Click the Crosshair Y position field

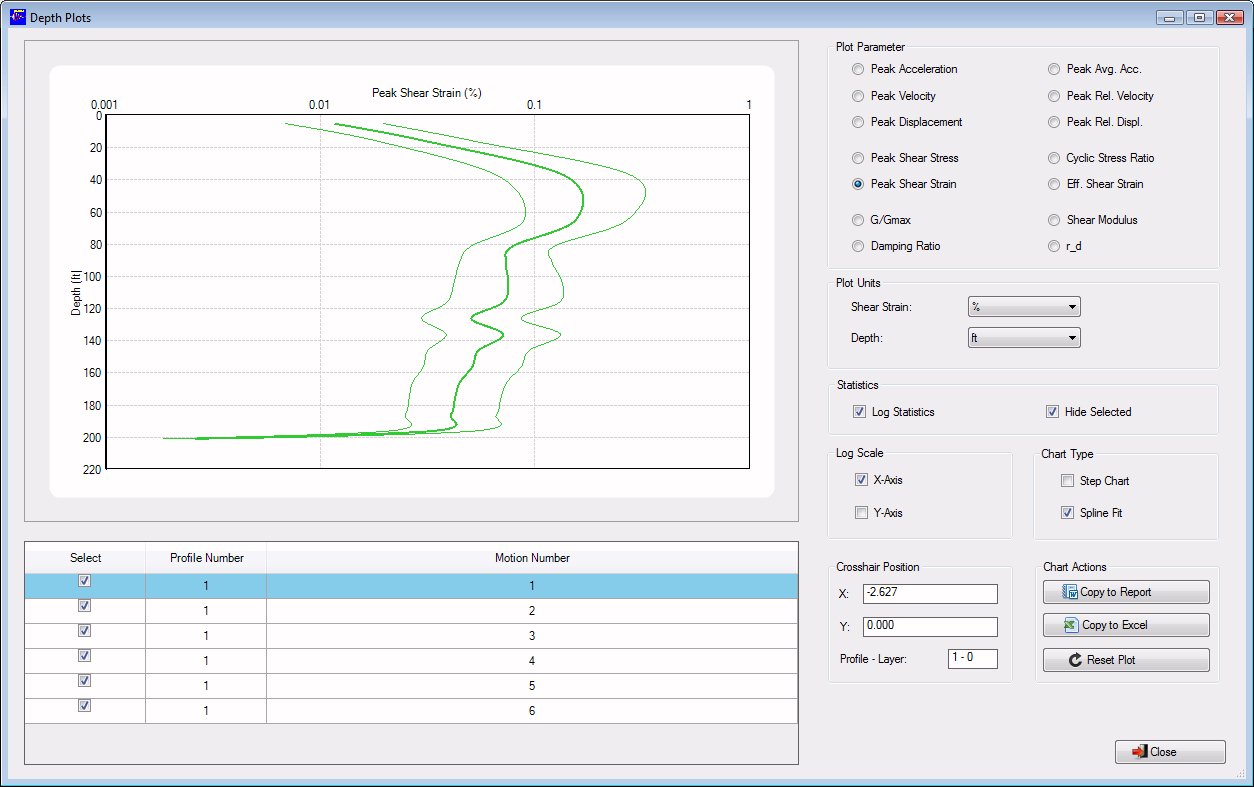pos(930,627)
